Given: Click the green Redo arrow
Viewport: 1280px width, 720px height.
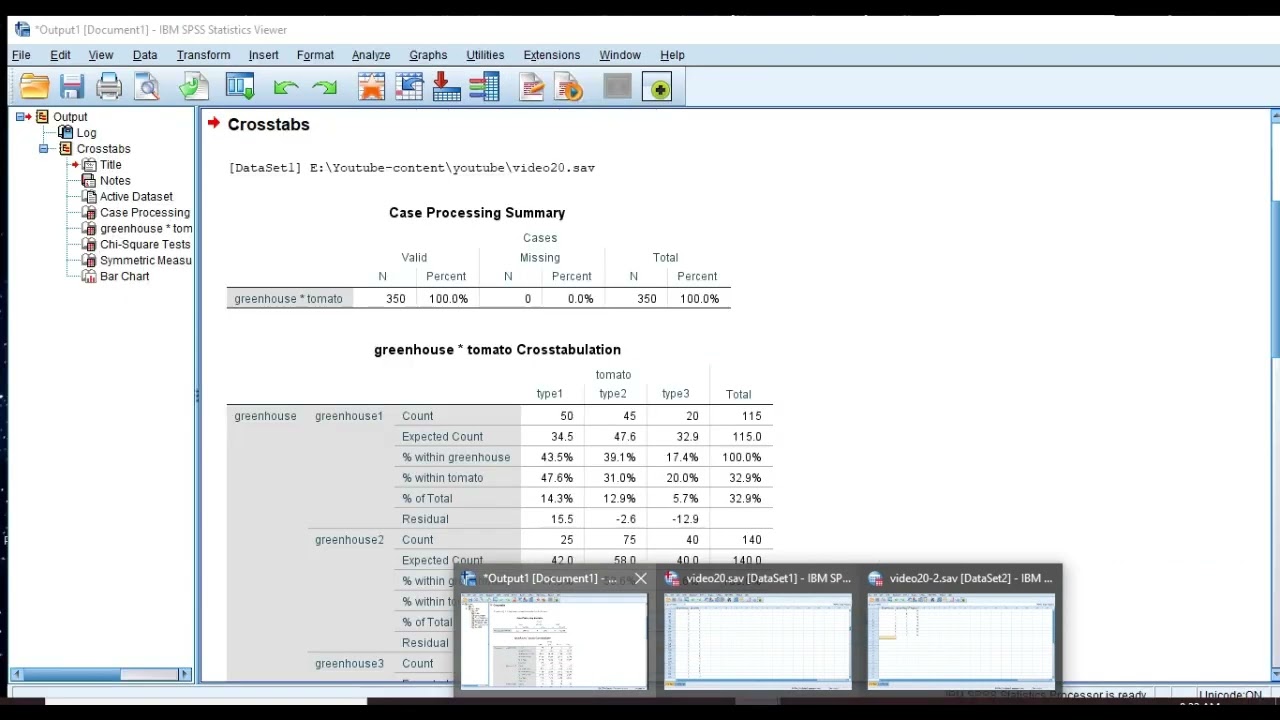Looking at the screenshot, I should (324, 88).
